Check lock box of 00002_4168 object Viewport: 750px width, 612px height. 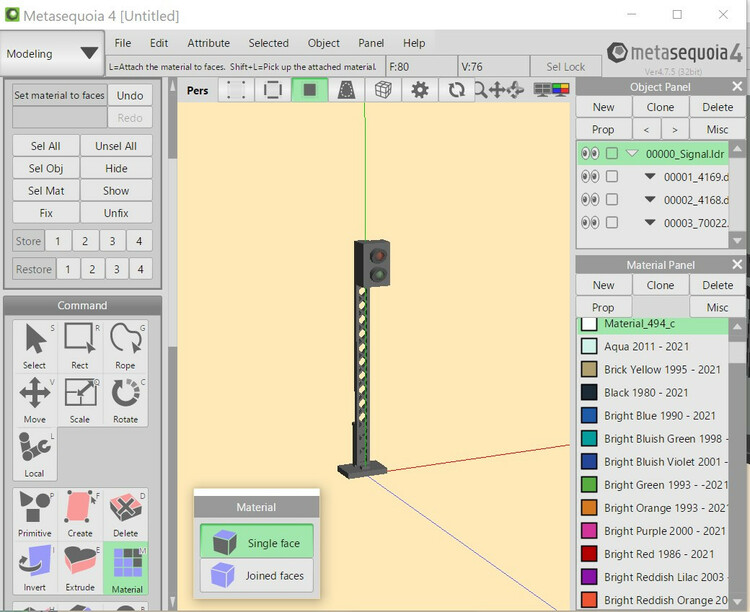click(612, 200)
